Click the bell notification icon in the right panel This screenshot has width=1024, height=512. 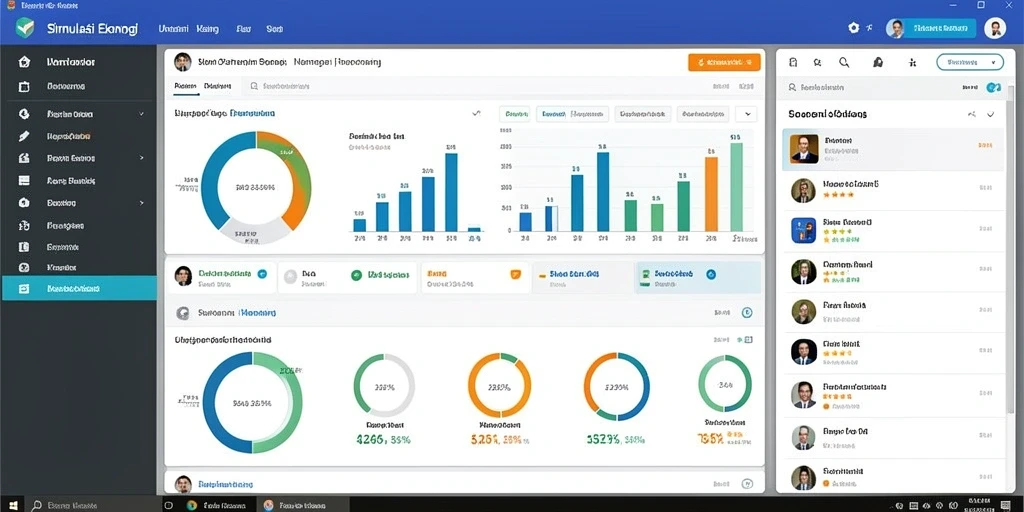click(x=878, y=63)
